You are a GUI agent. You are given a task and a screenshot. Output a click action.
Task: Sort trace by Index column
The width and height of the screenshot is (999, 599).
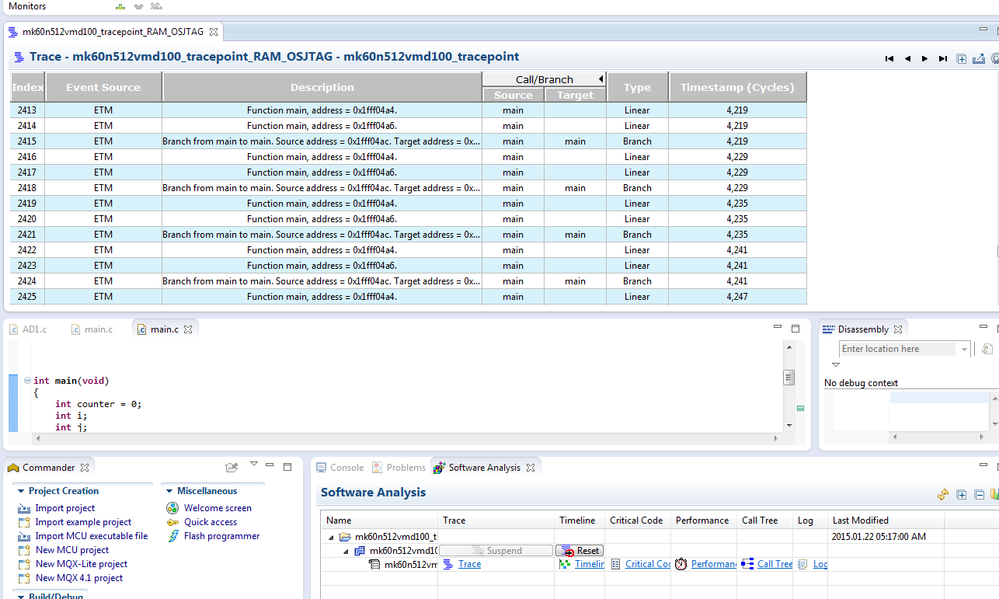[27, 87]
